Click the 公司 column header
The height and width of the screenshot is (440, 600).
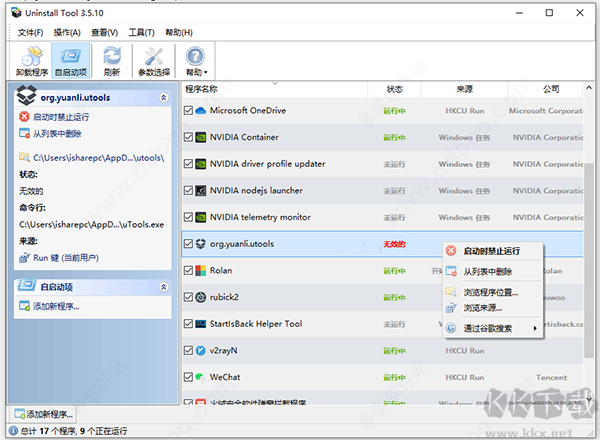click(546, 89)
